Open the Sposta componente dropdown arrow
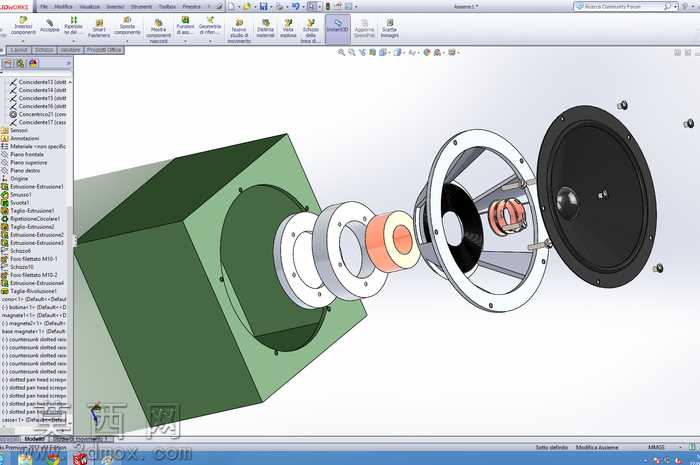Image resolution: width=700 pixels, height=465 pixels. (x=127, y=41)
